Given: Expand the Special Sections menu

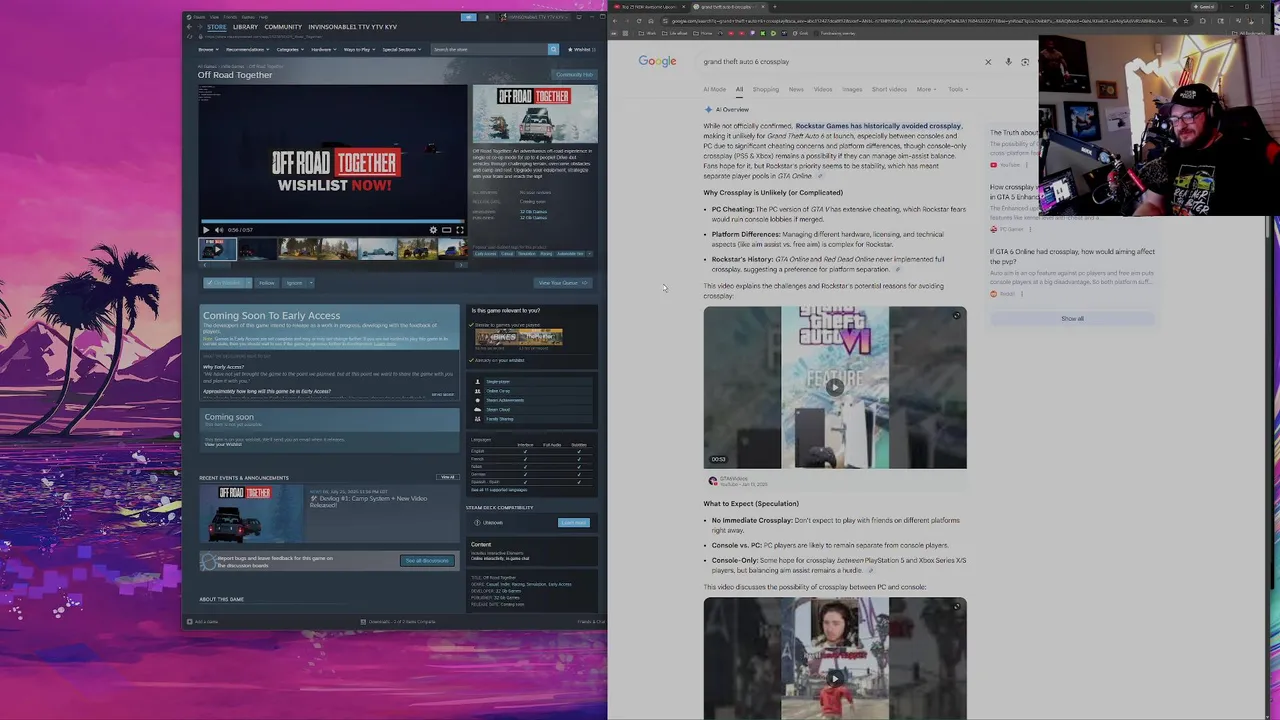Looking at the screenshot, I should [x=402, y=49].
